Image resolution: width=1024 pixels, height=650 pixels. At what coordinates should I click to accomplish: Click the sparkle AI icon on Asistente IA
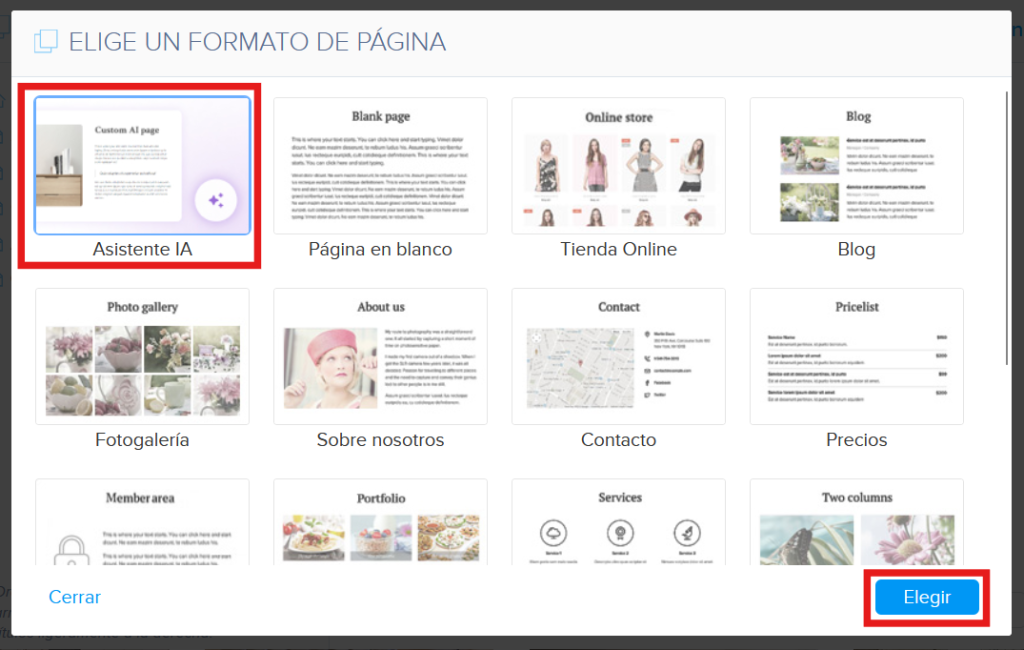point(215,200)
